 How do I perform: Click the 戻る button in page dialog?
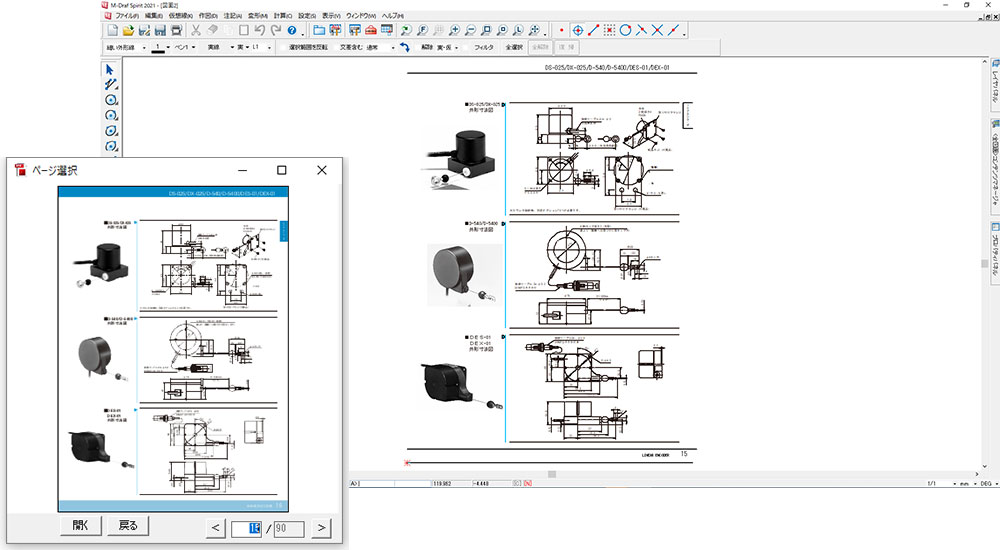[129, 526]
